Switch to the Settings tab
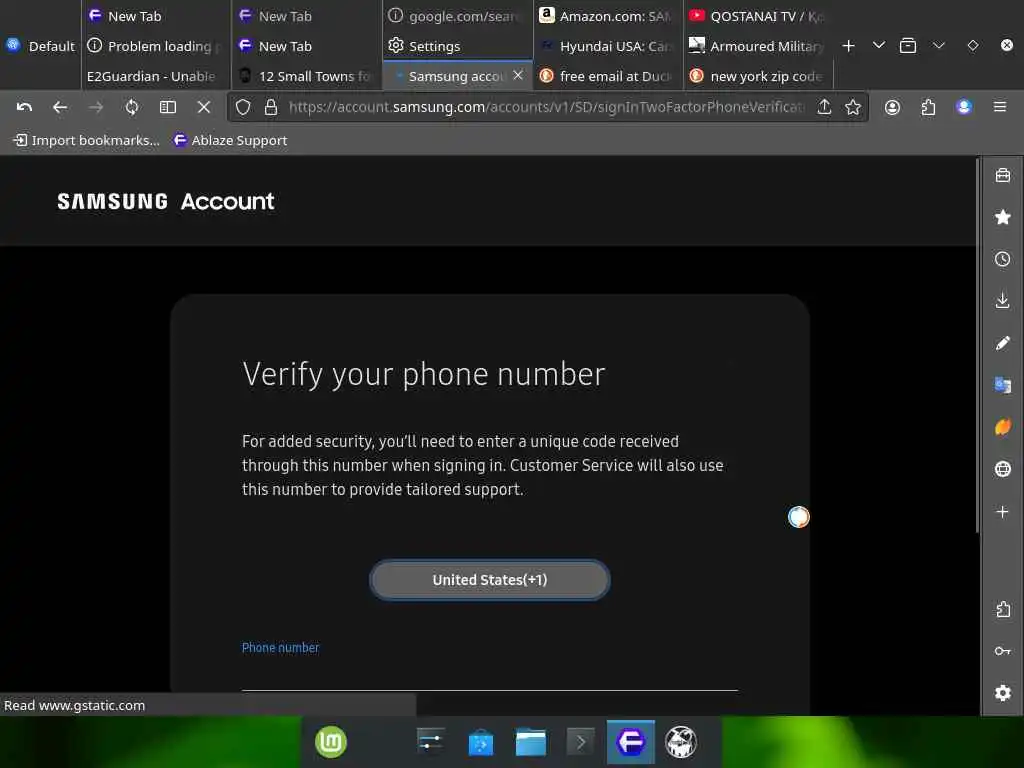Screen dimensions: 1024x768 tap(457, 46)
